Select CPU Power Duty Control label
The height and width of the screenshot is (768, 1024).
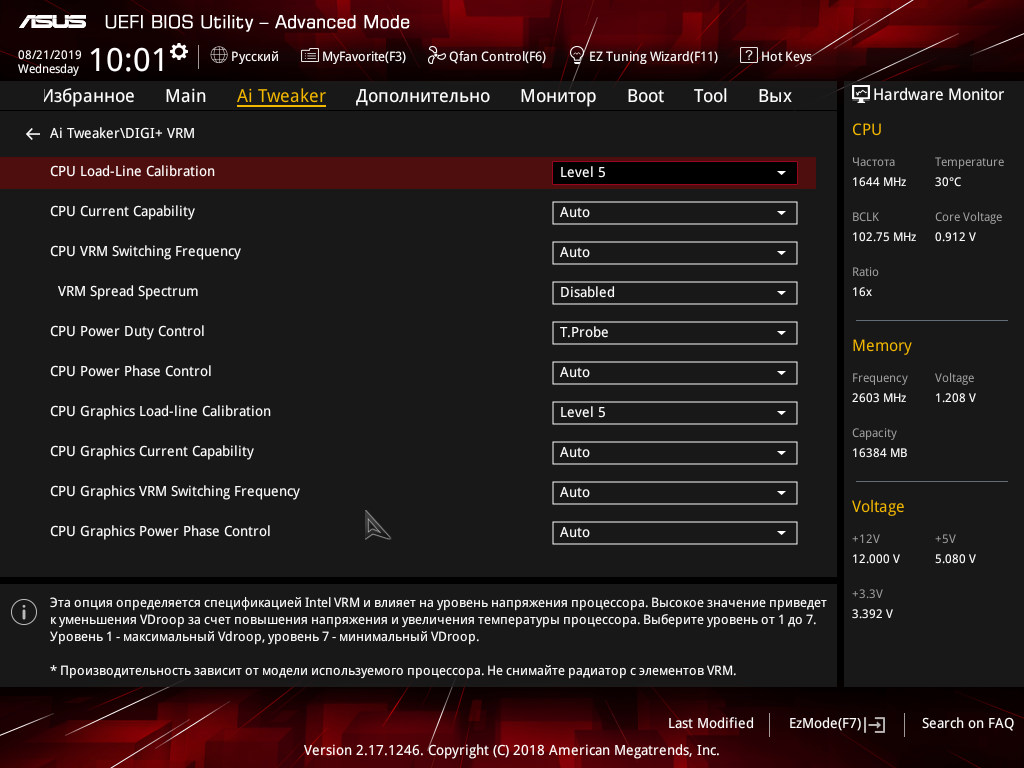click(127, 331)
